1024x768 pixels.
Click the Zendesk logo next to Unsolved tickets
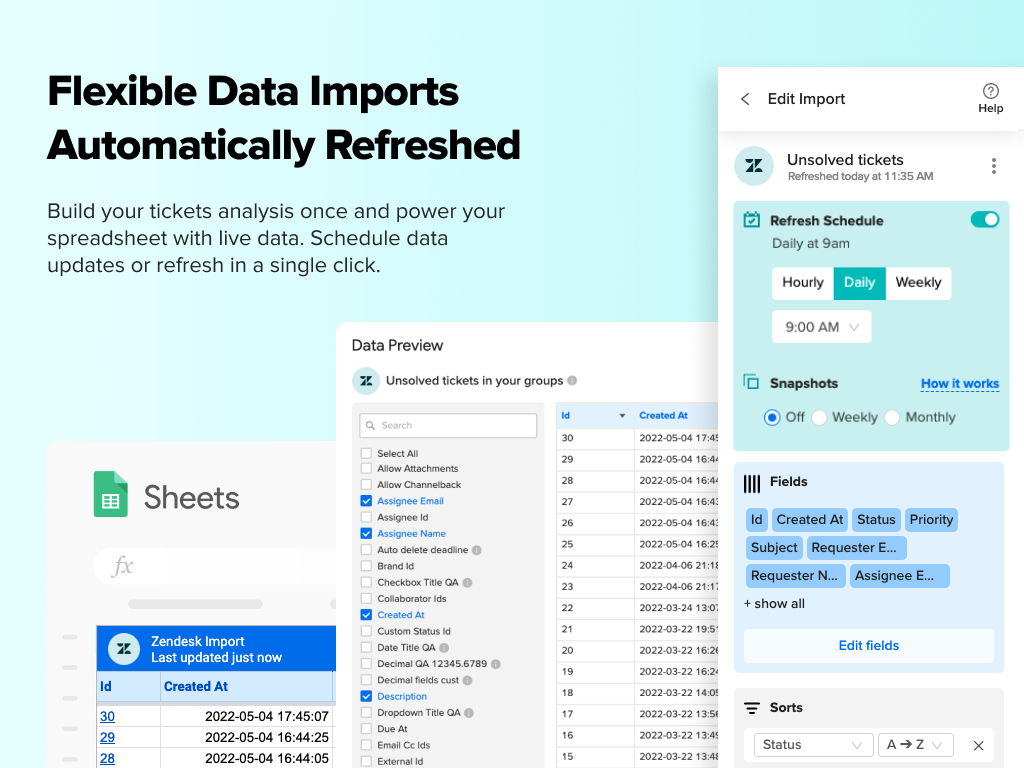tap(754, 166)
